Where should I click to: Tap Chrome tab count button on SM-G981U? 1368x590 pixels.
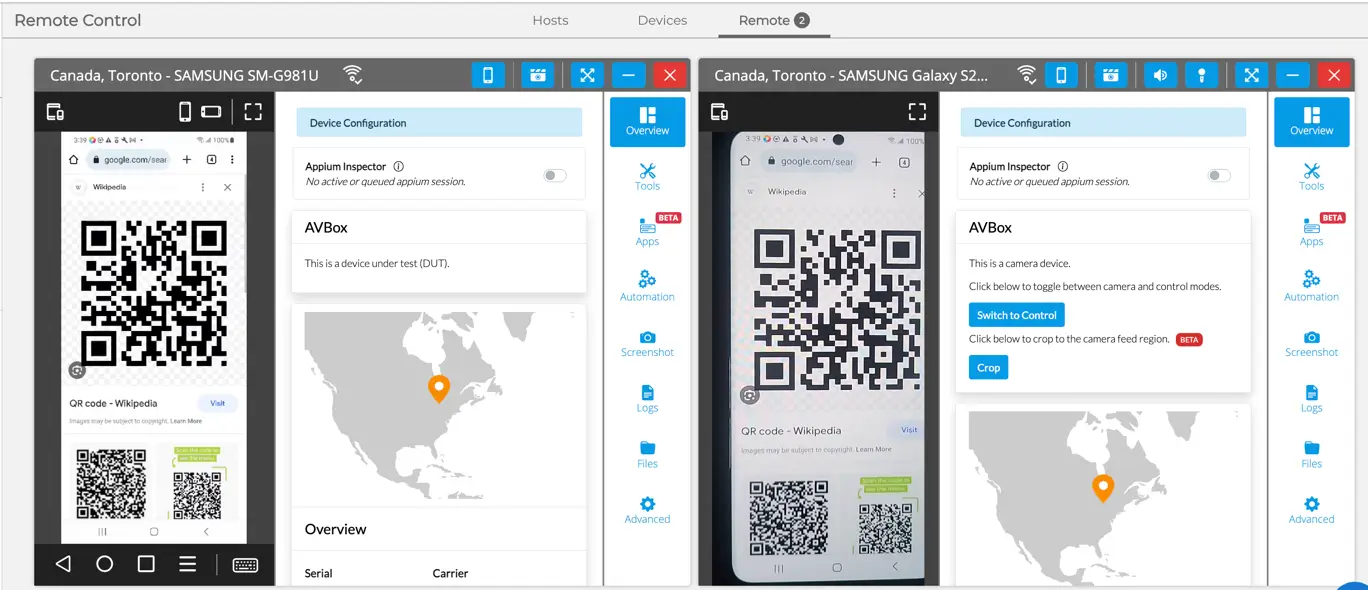(212, 160)
